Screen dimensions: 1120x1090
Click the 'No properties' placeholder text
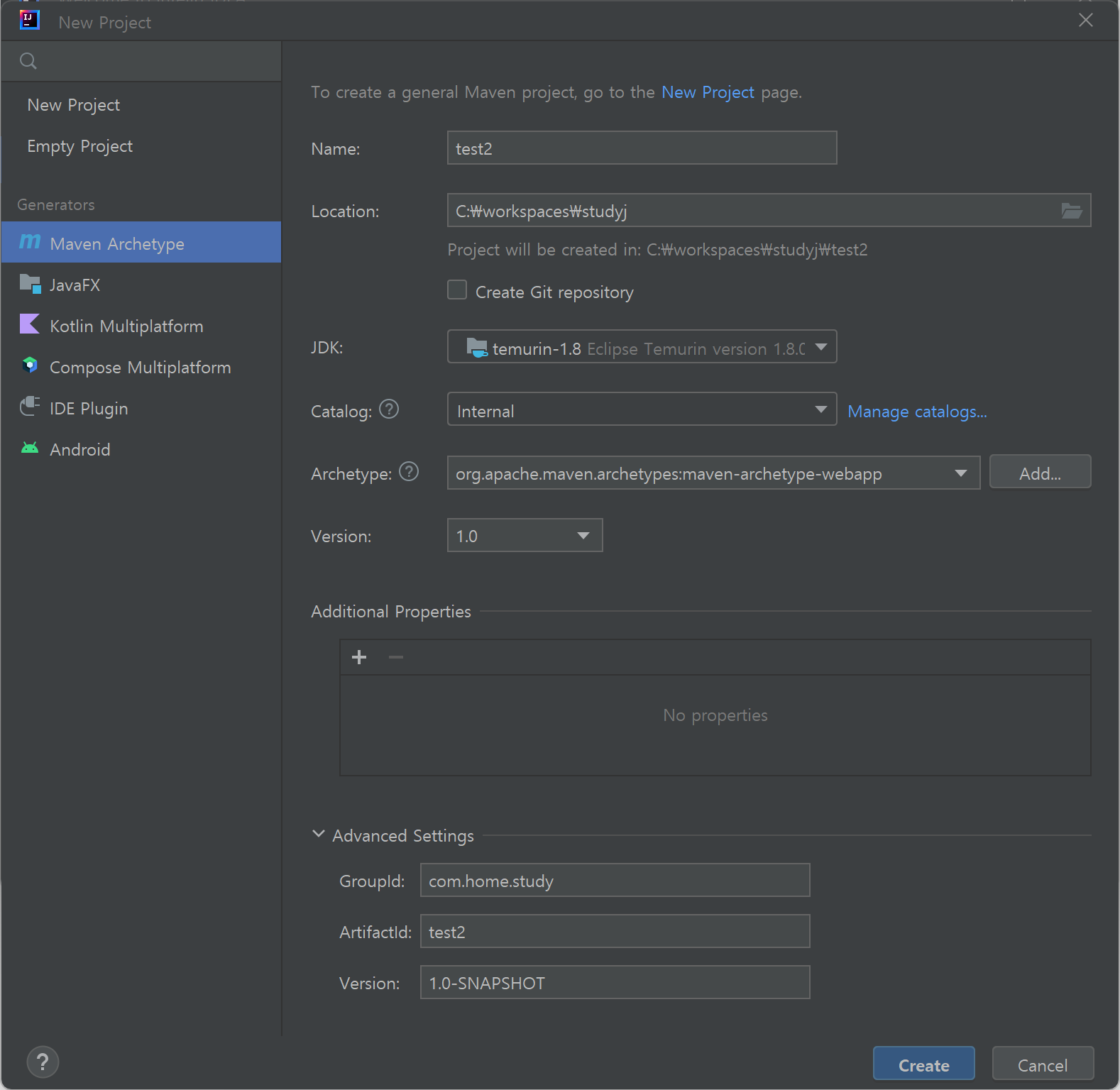[x=715, y=715]
